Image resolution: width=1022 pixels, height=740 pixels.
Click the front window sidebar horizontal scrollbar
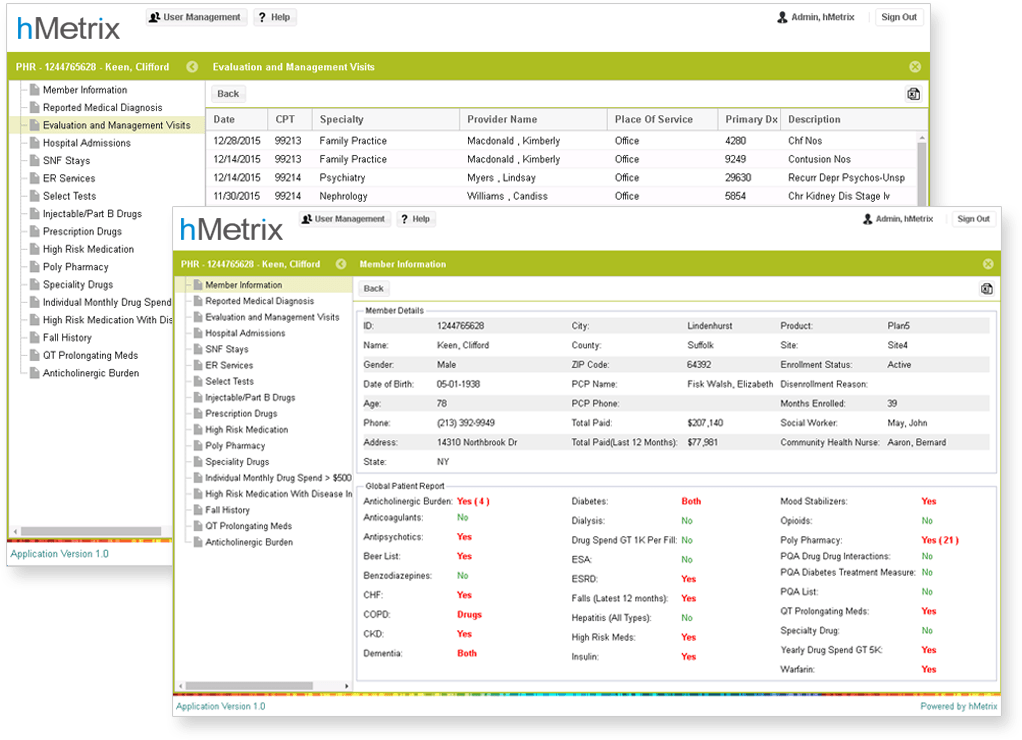(x=249, y=686)
